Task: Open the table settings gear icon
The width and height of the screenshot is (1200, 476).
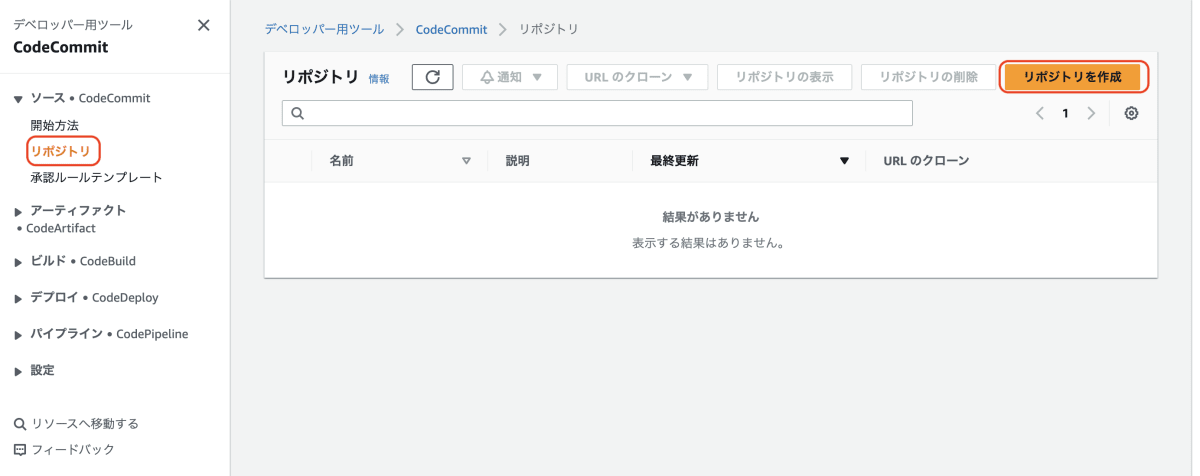Action: tap(1131, 113)
